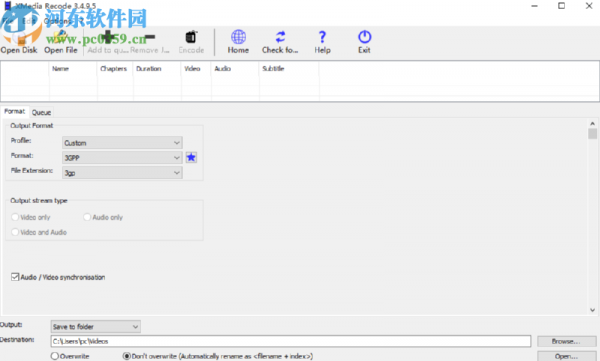This screenshot has width=600, height=361.
Task: Start encoding with the Encode icon
Action: pyautogui.click(x=191, y=38)
